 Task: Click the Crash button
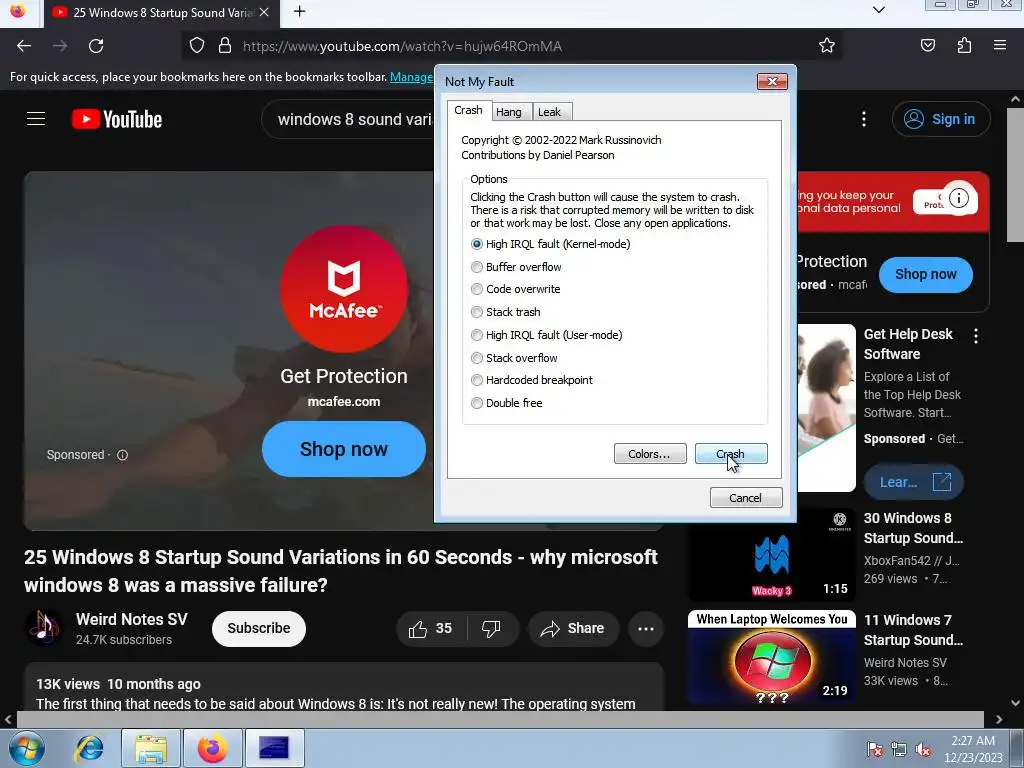(x=731, y=454)
